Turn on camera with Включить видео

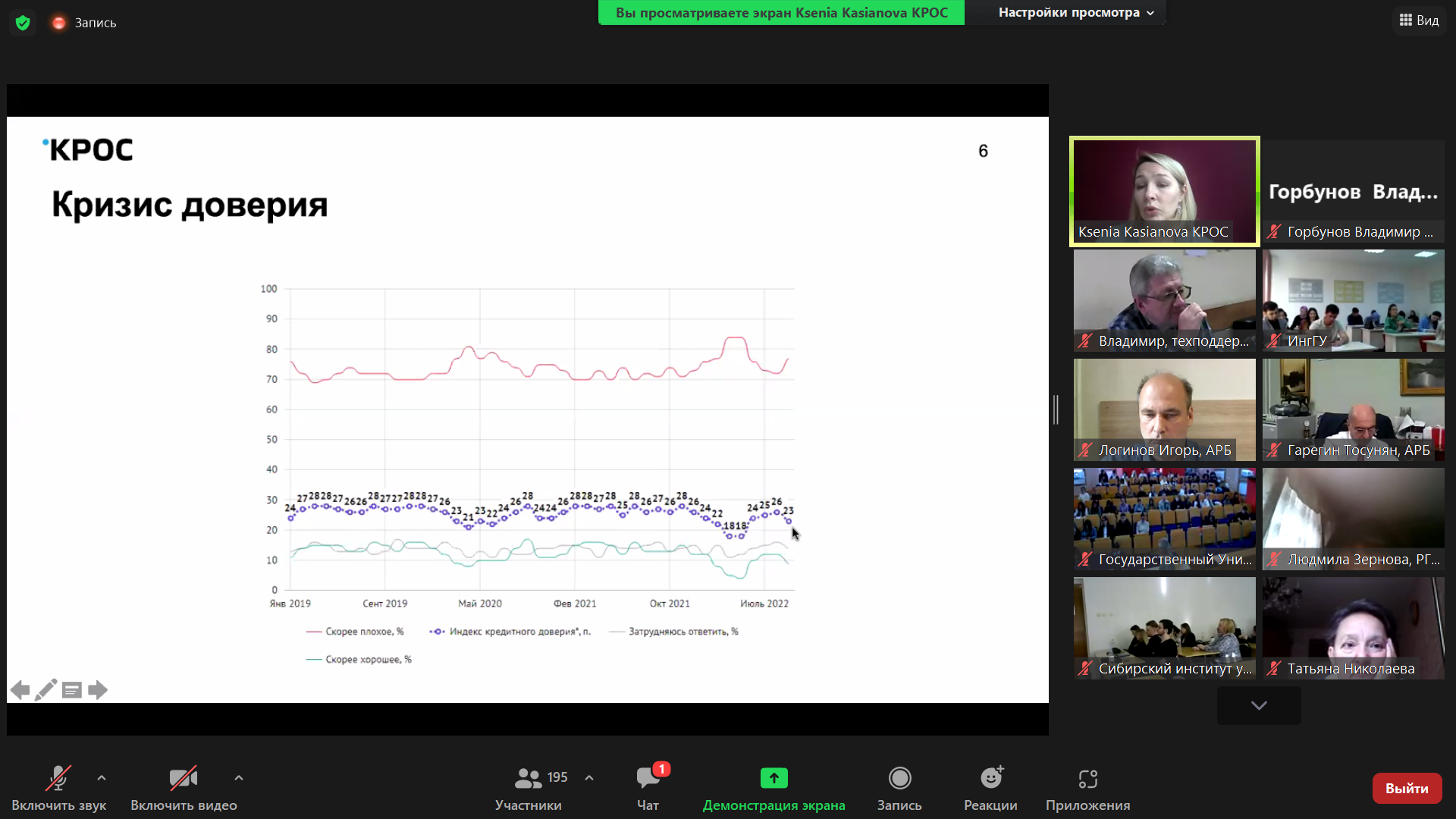point(184,788)
